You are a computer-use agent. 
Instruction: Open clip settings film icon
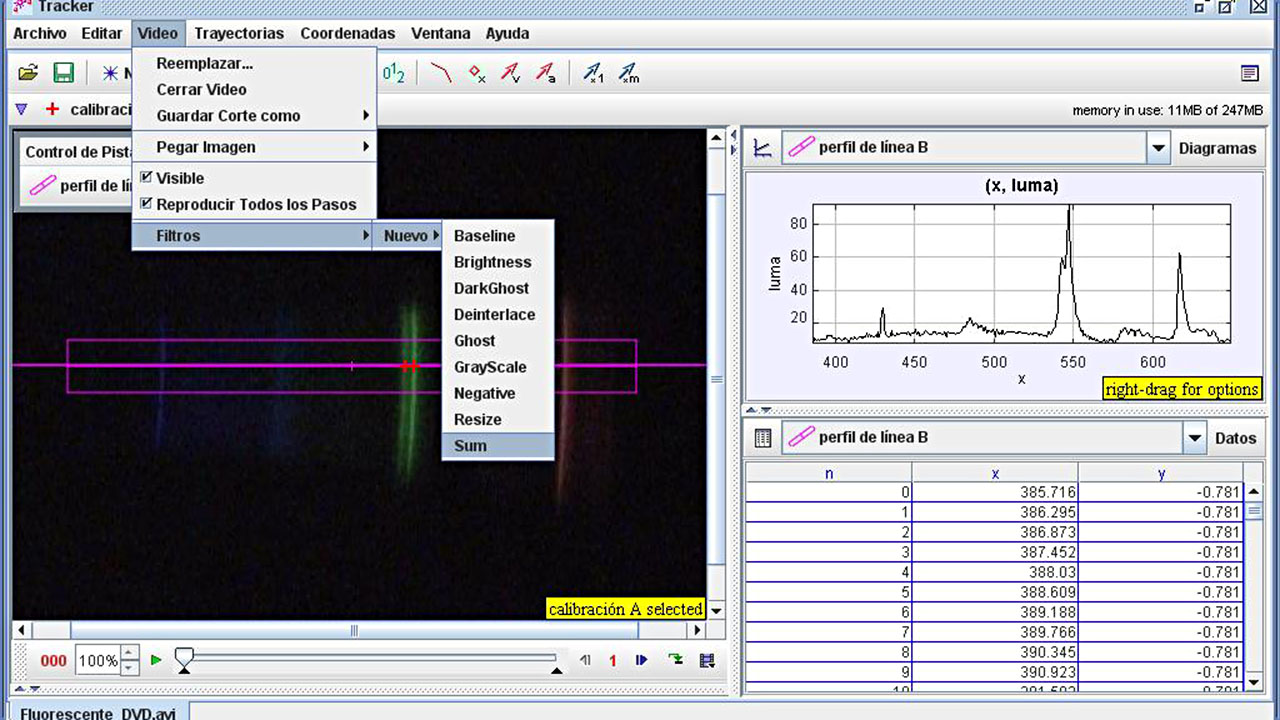pyautogui.click(x=707, y=660)
